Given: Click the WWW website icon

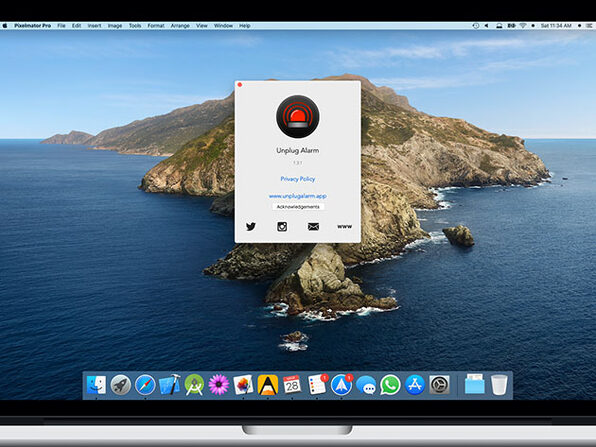Looking at the screenshot, I should (344, 227).
